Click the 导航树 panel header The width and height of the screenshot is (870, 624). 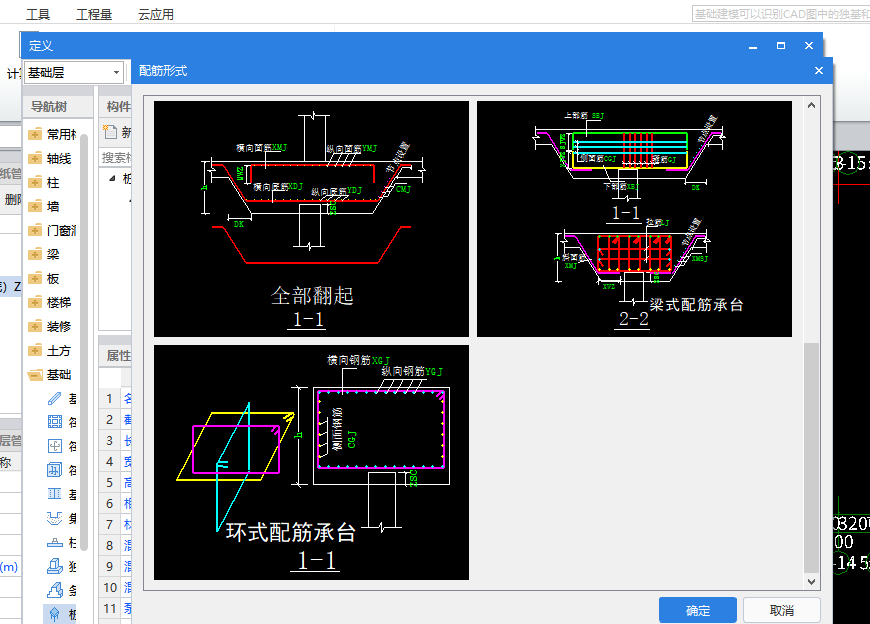(x=58, y=106)
